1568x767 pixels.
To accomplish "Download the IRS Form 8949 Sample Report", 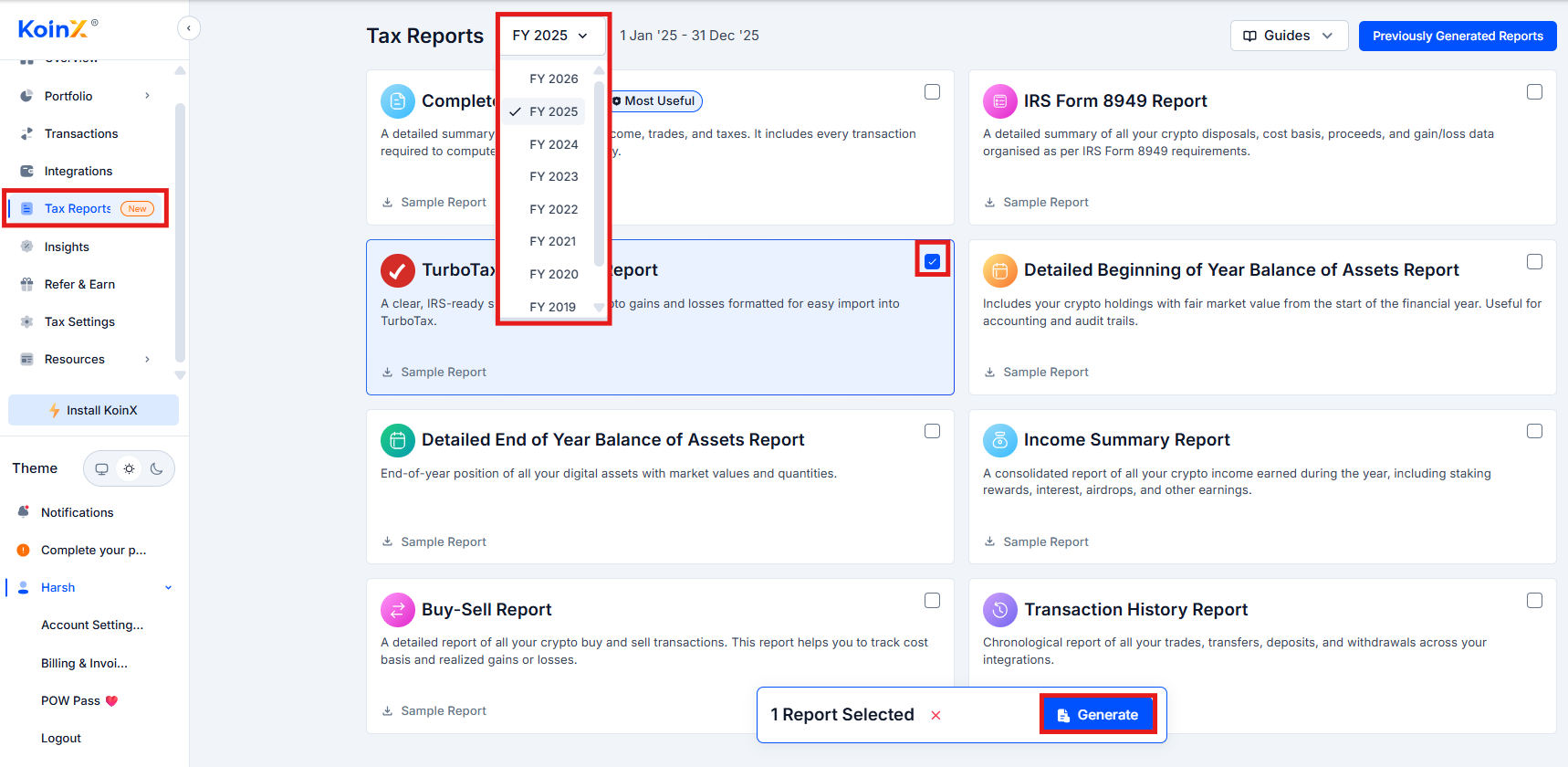I will 1036,203.
